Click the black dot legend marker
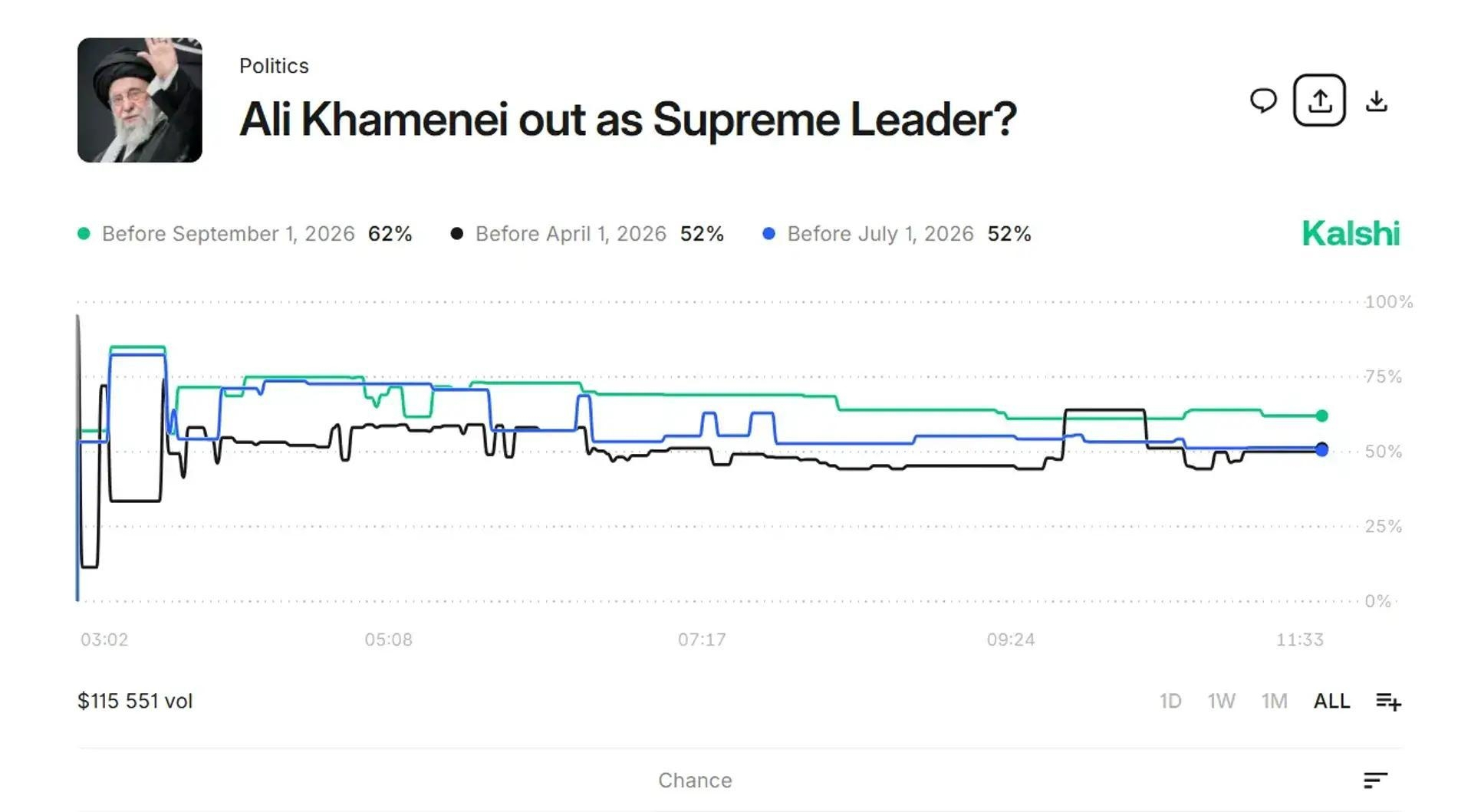 pyautogui.click(x=457, y=234)
